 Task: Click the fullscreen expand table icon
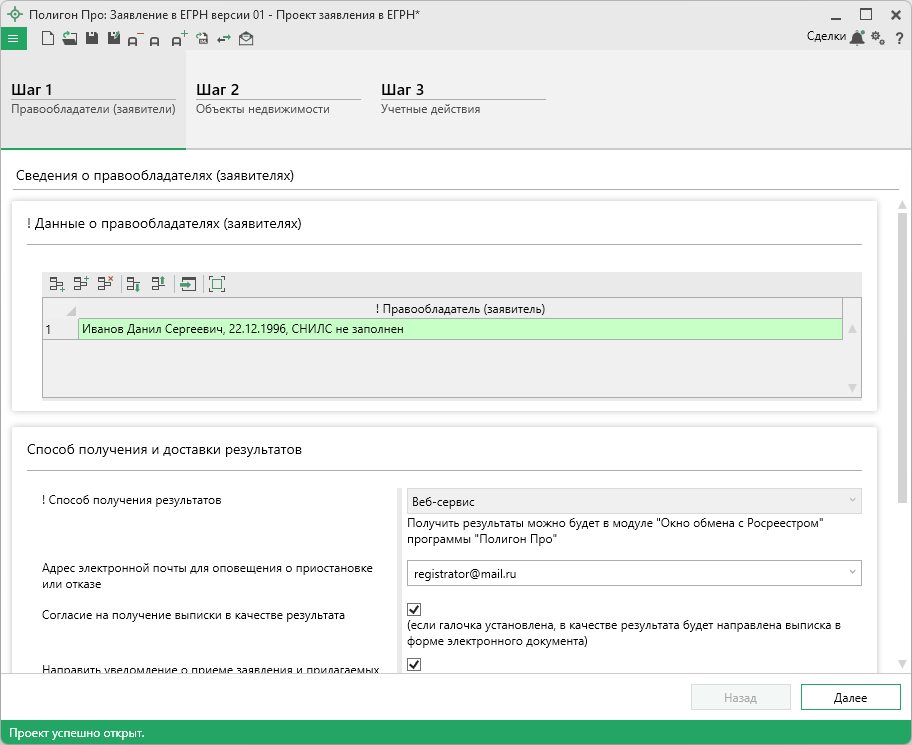point(217,284)
